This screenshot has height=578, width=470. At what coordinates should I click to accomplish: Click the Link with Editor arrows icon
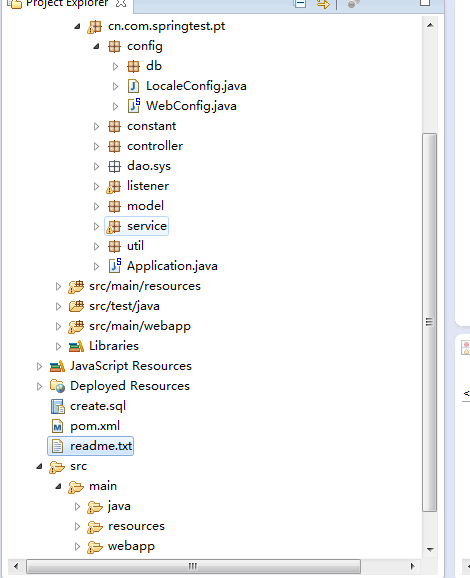323,3
